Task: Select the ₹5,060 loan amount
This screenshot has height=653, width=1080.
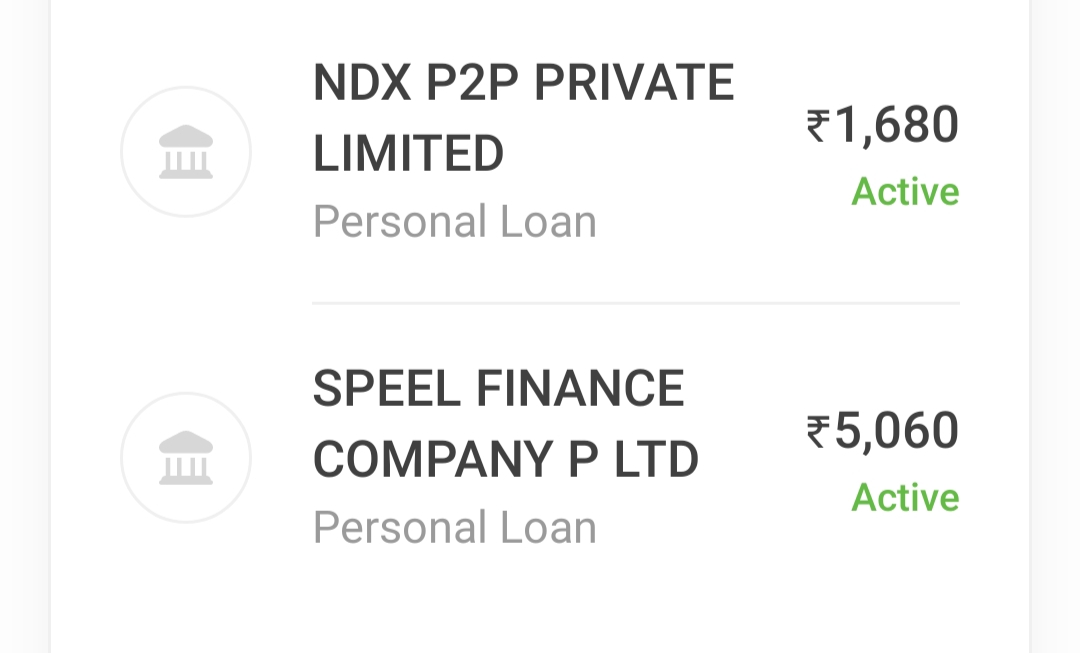Action: pyautogui.click(x=883, y=431)
